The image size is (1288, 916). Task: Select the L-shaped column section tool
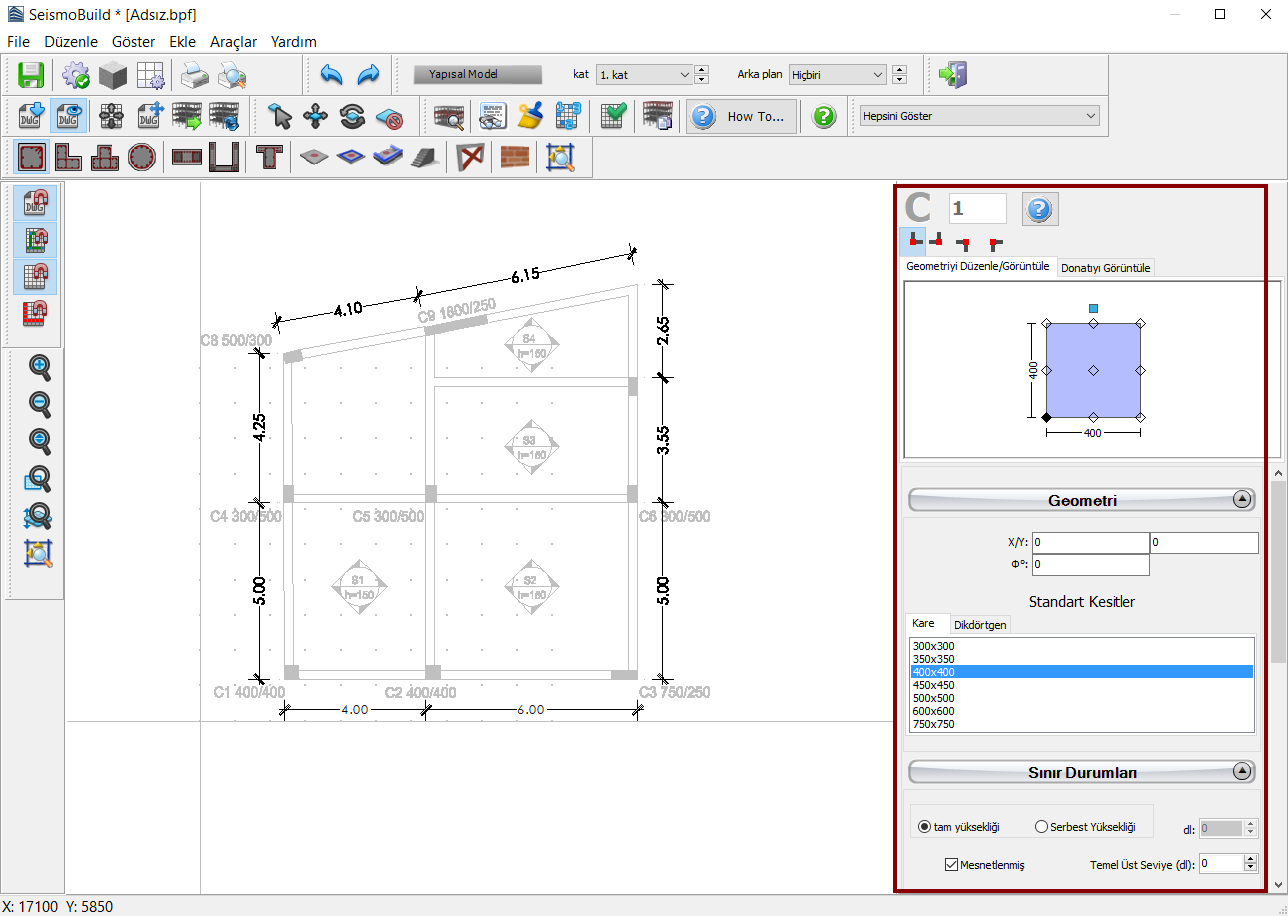(x=69, y=157)
